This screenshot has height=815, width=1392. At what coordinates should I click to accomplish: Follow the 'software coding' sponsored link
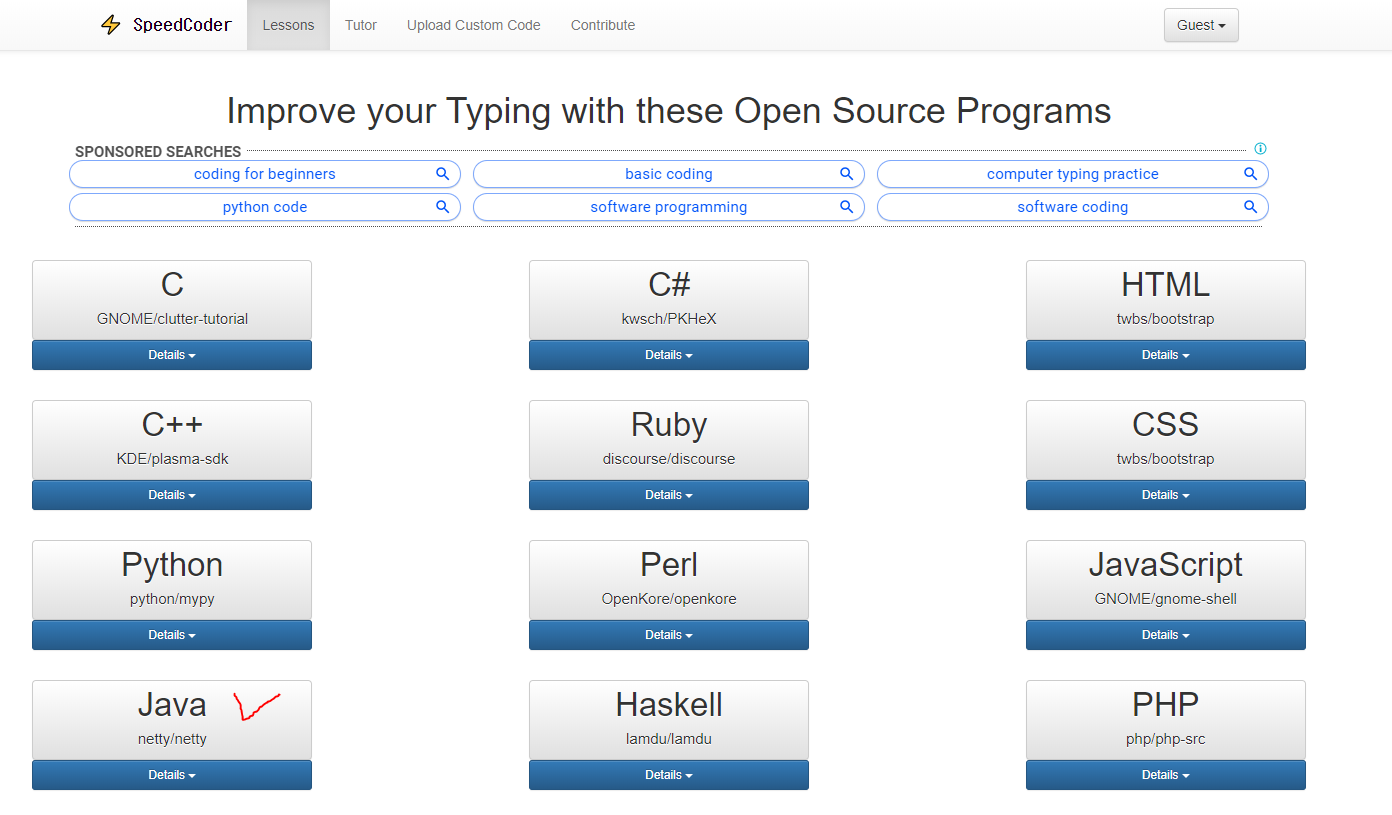(x=1073, y=207)
